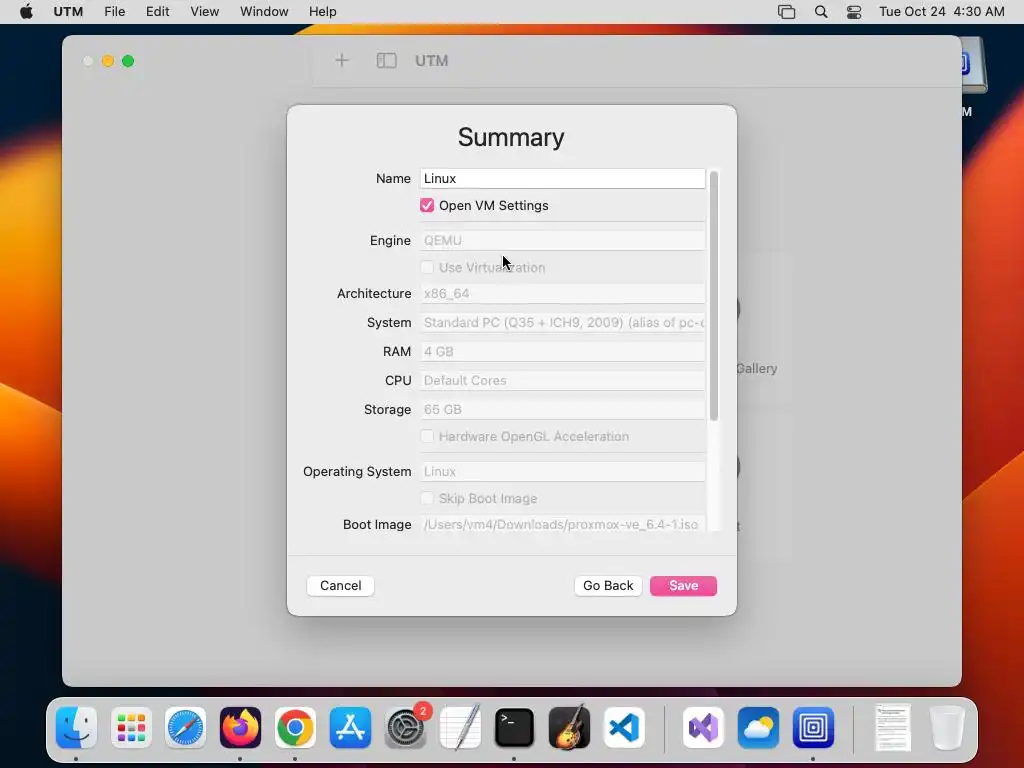Screen dimensions: 1024x768
Task: Toggle Hardware OpenGL Acceleration checkbox
Action: tap(427, 436)
